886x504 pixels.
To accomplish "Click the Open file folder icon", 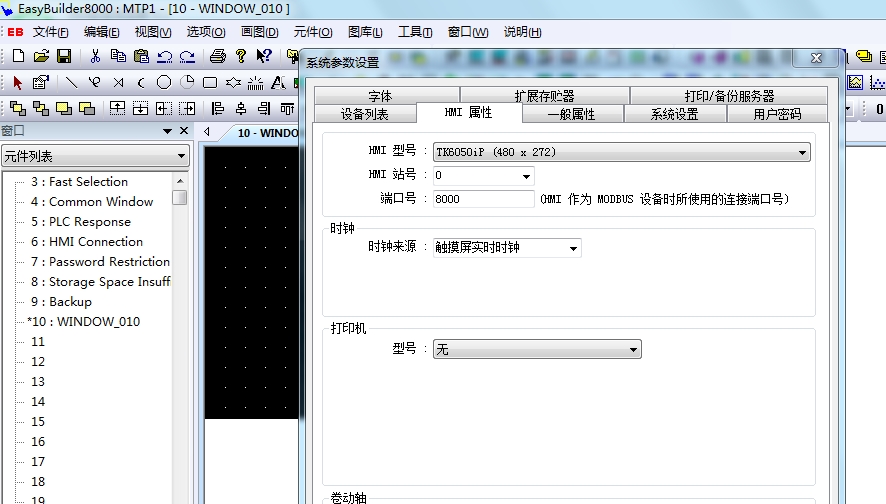I will tap(41, 56).
